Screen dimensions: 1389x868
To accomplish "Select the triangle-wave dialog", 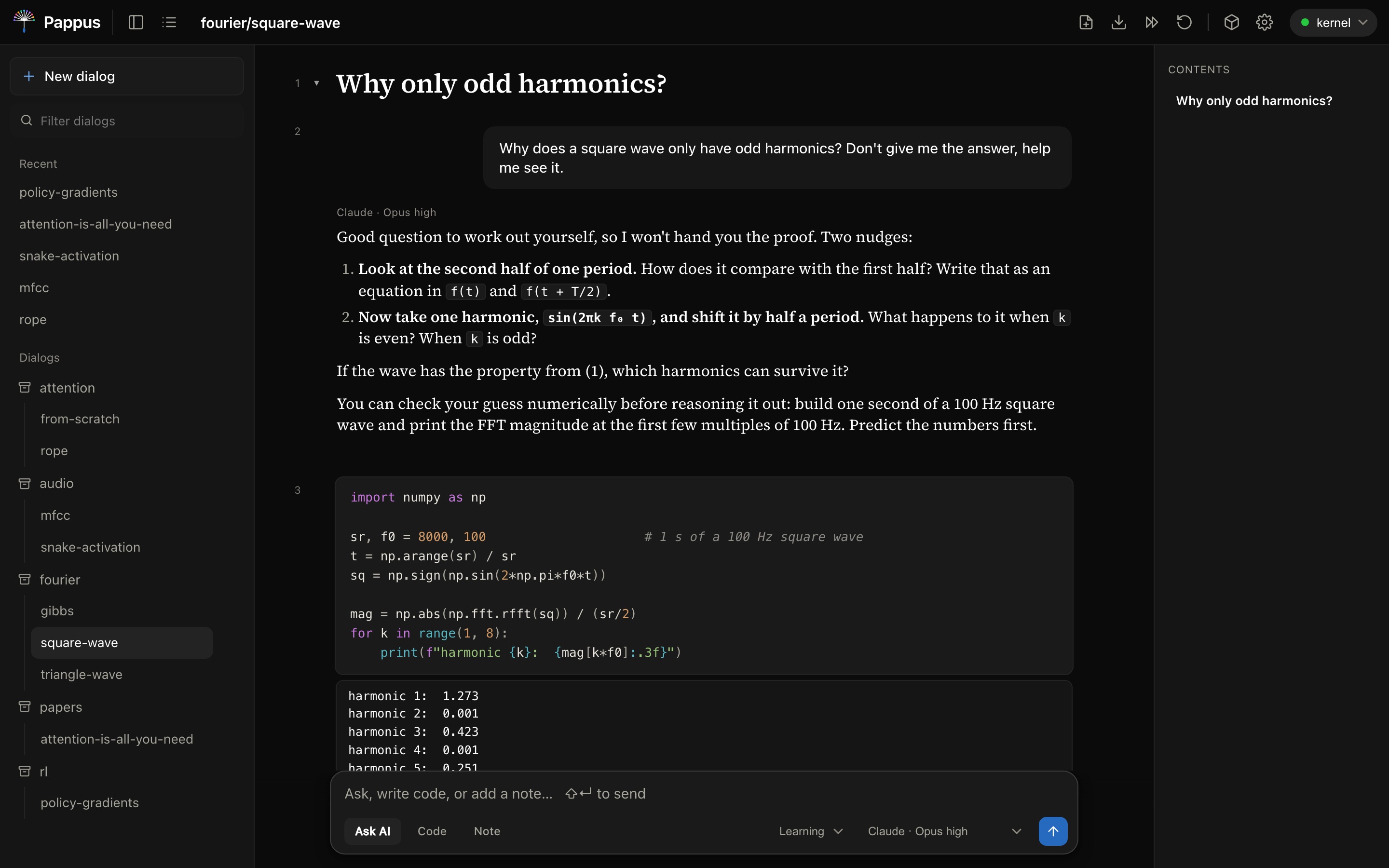I will pos(81,675).
